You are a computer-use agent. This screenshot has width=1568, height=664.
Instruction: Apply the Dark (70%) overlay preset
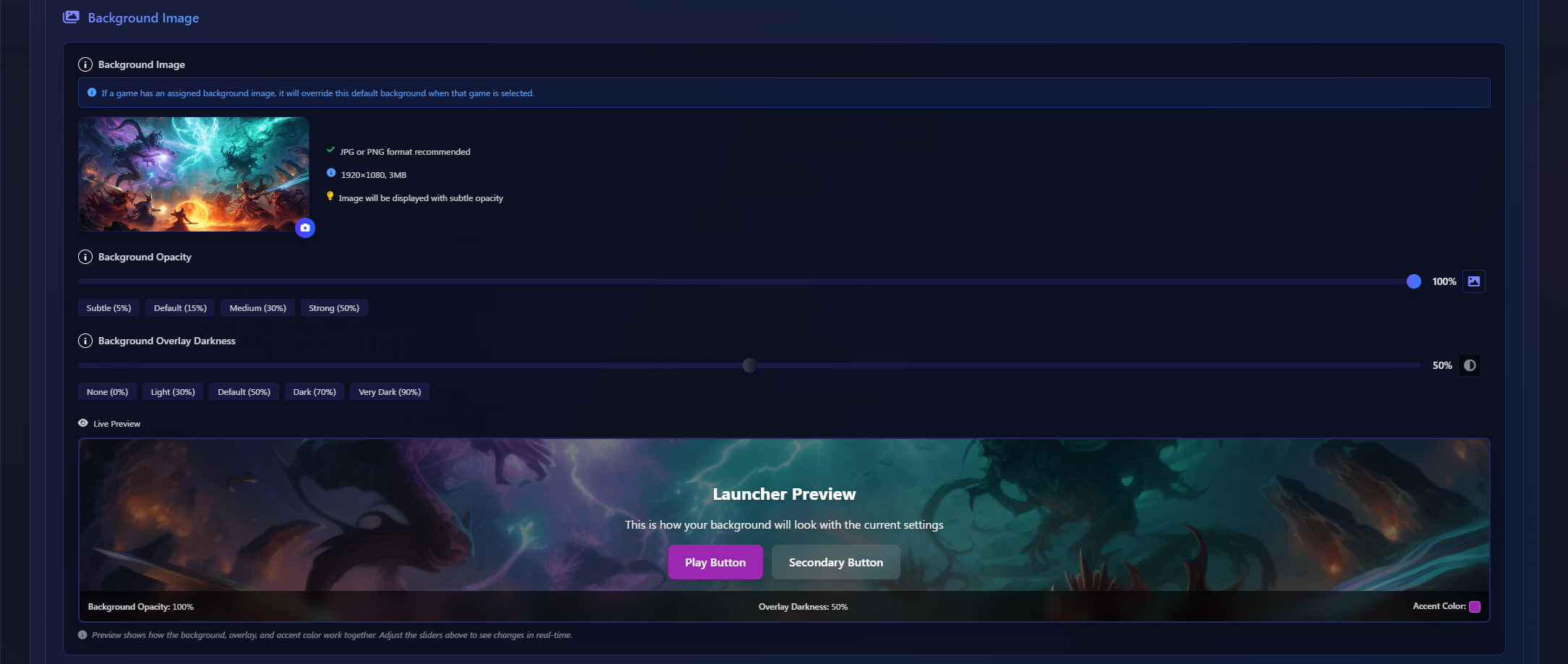point(315,392)
